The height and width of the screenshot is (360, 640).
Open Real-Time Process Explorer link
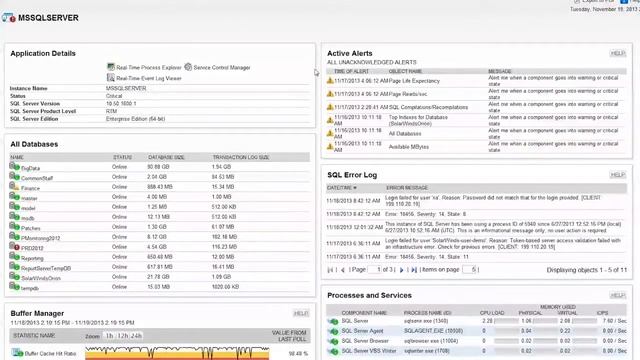coord(149,67)
